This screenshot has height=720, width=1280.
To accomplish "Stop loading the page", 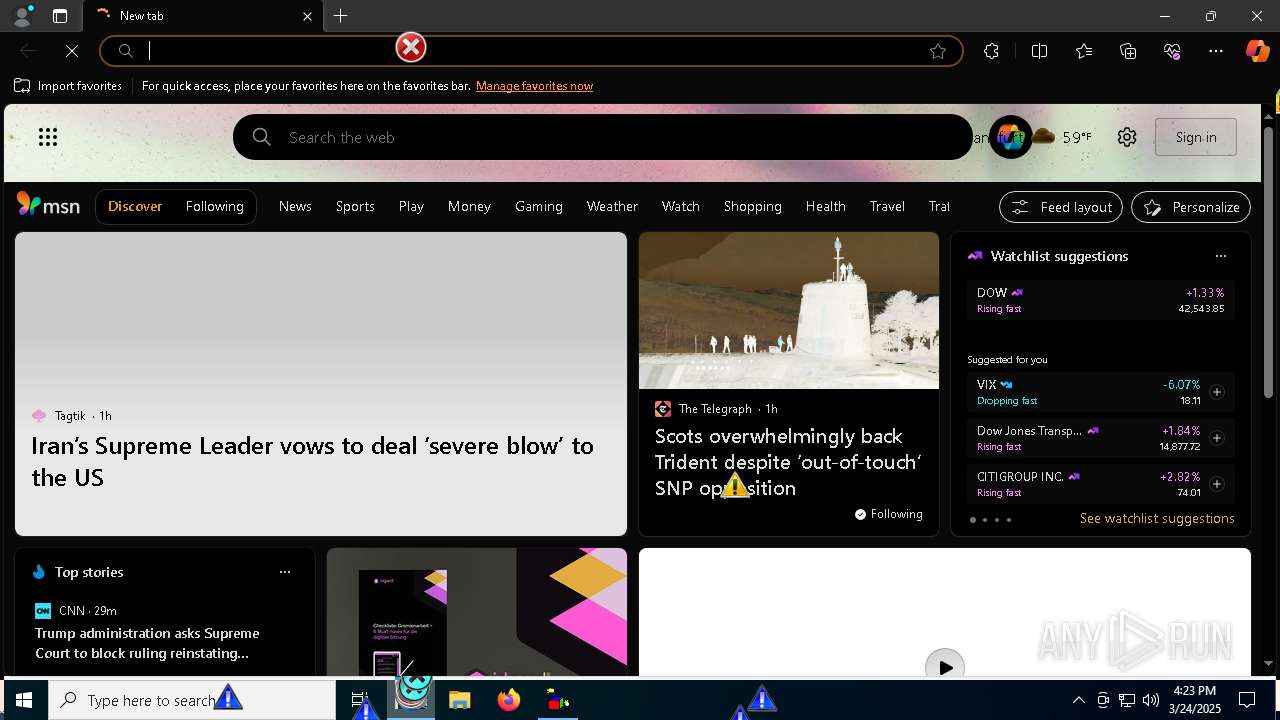I will point(72,51).
